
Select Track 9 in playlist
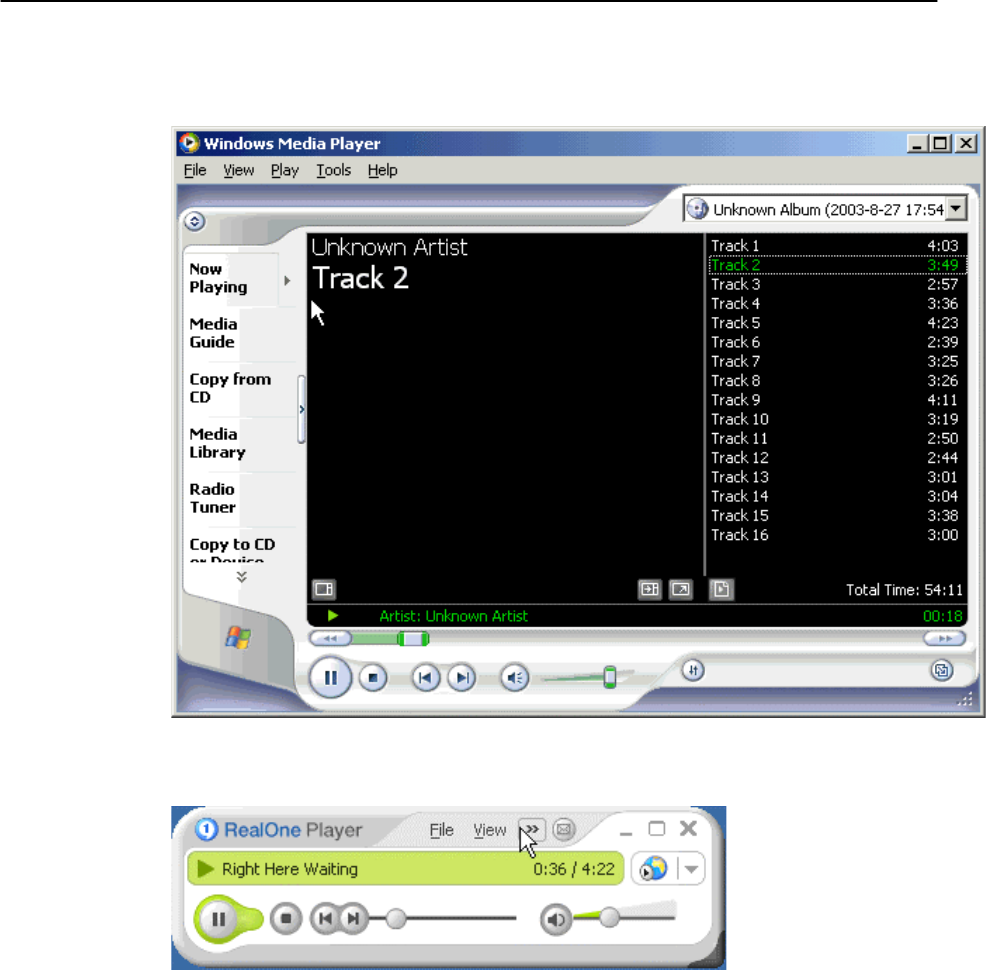[835, 400]
